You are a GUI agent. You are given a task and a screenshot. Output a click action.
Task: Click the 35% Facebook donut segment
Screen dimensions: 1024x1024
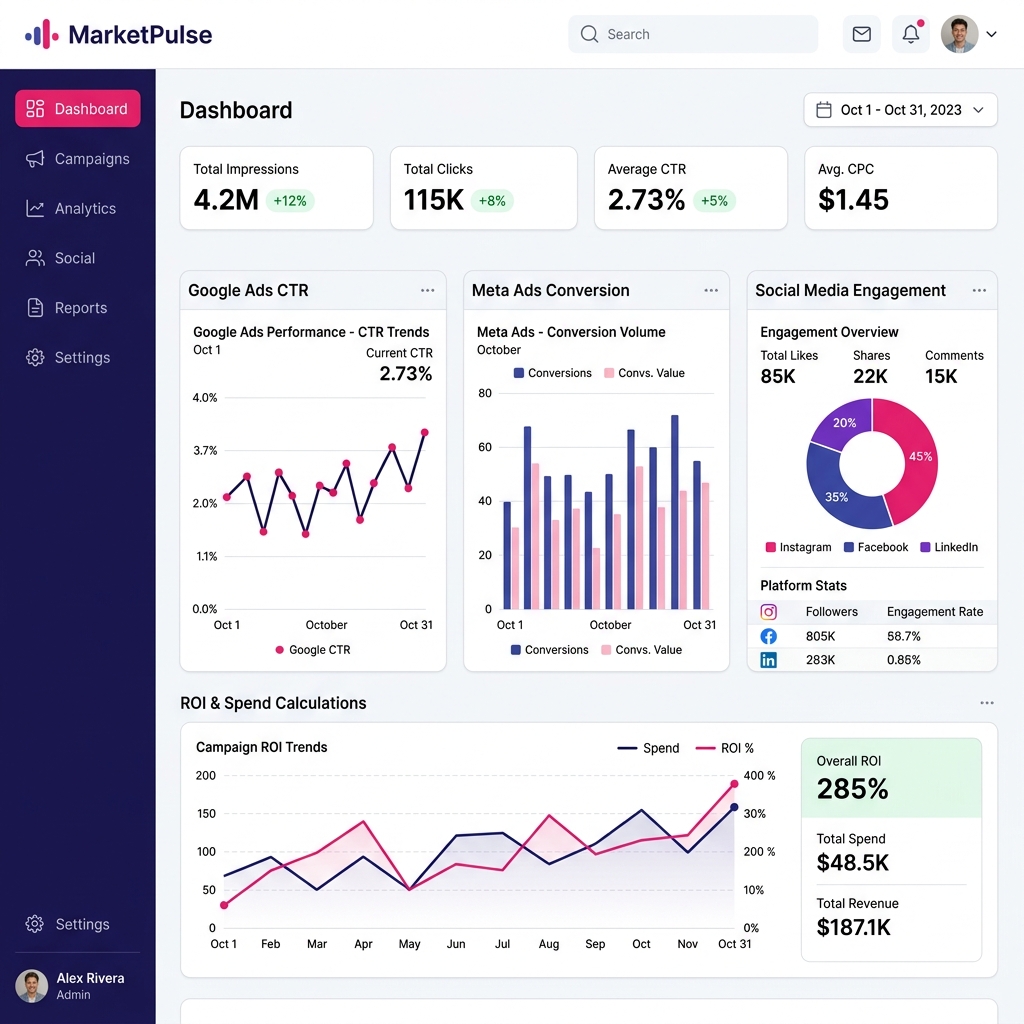[838, 495]
